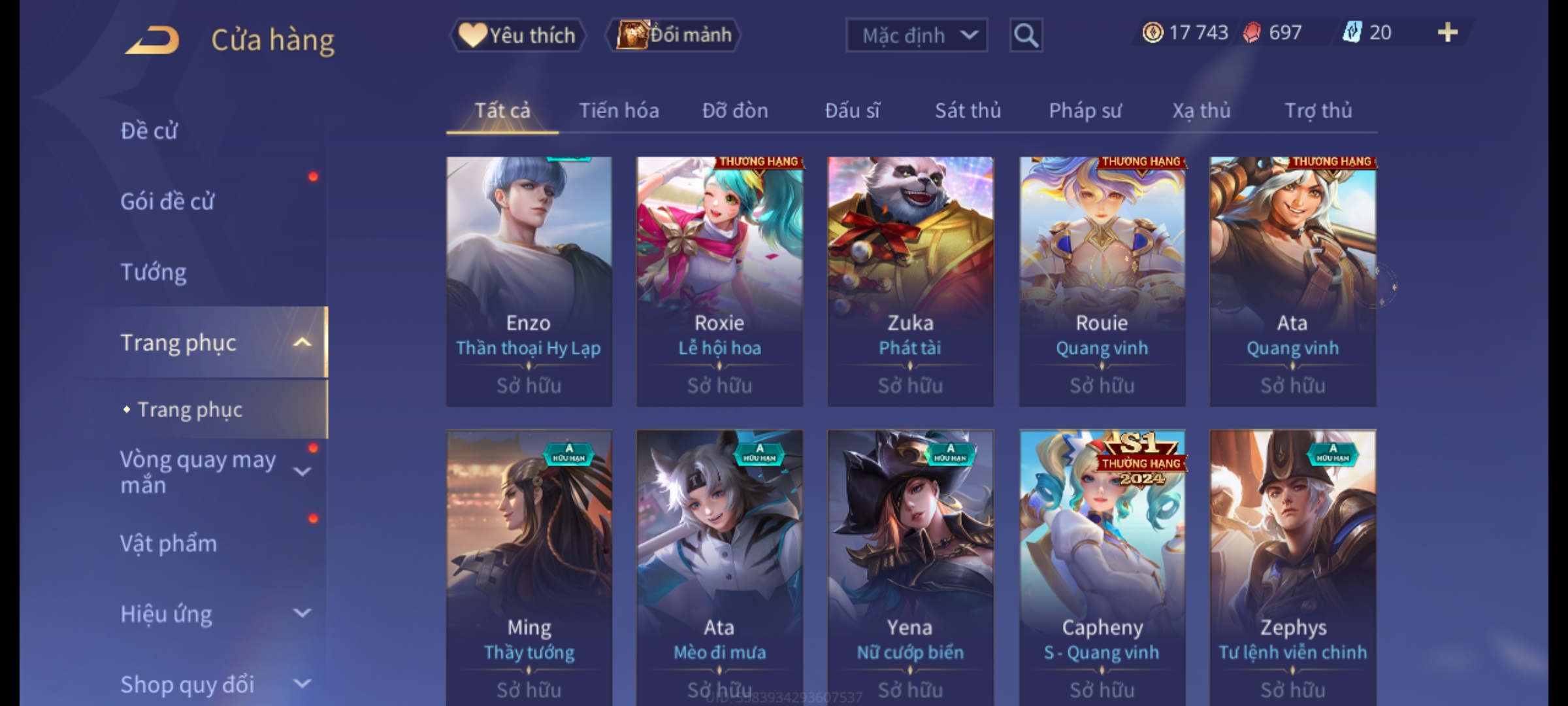Expand the Shop quy đổi section
The height and width of the screenshot is (706, 1568).
tap(302, 684)
